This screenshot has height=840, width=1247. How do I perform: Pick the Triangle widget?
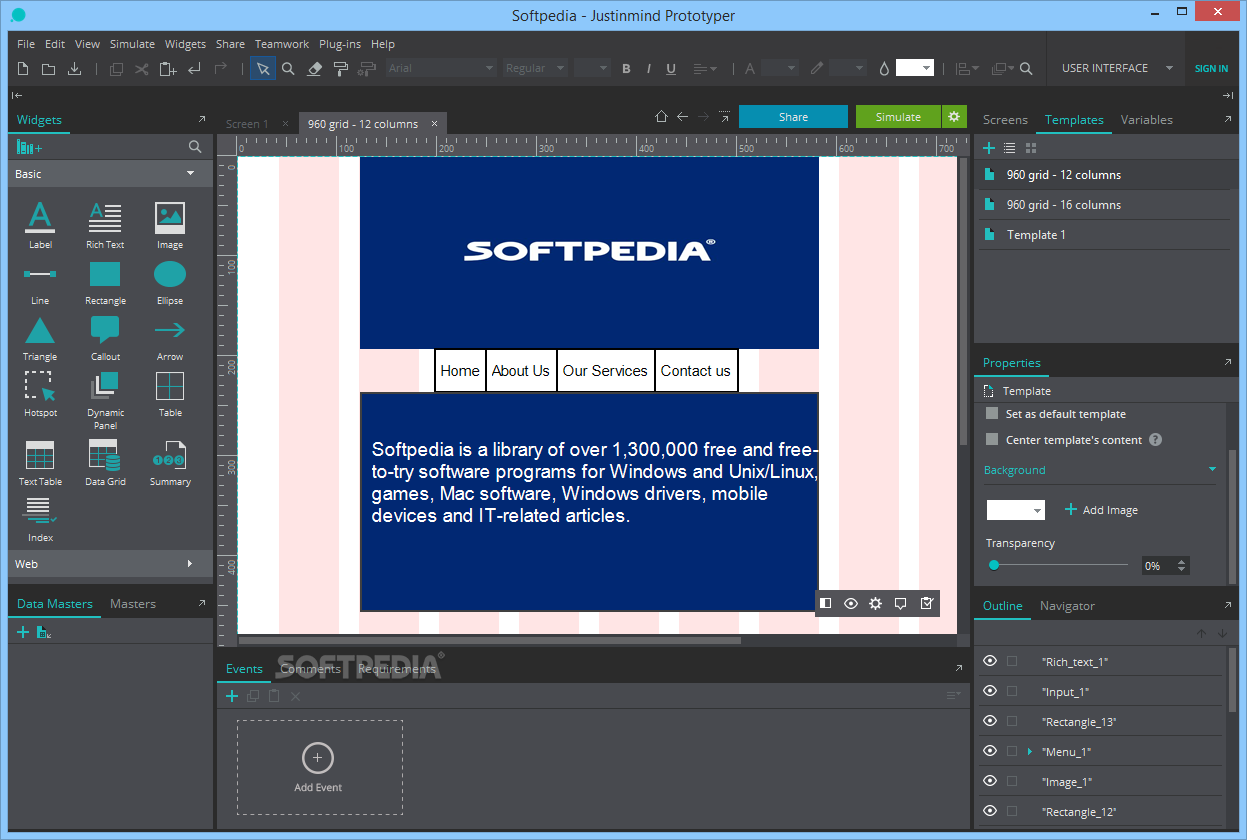click(x=40, y=339)
